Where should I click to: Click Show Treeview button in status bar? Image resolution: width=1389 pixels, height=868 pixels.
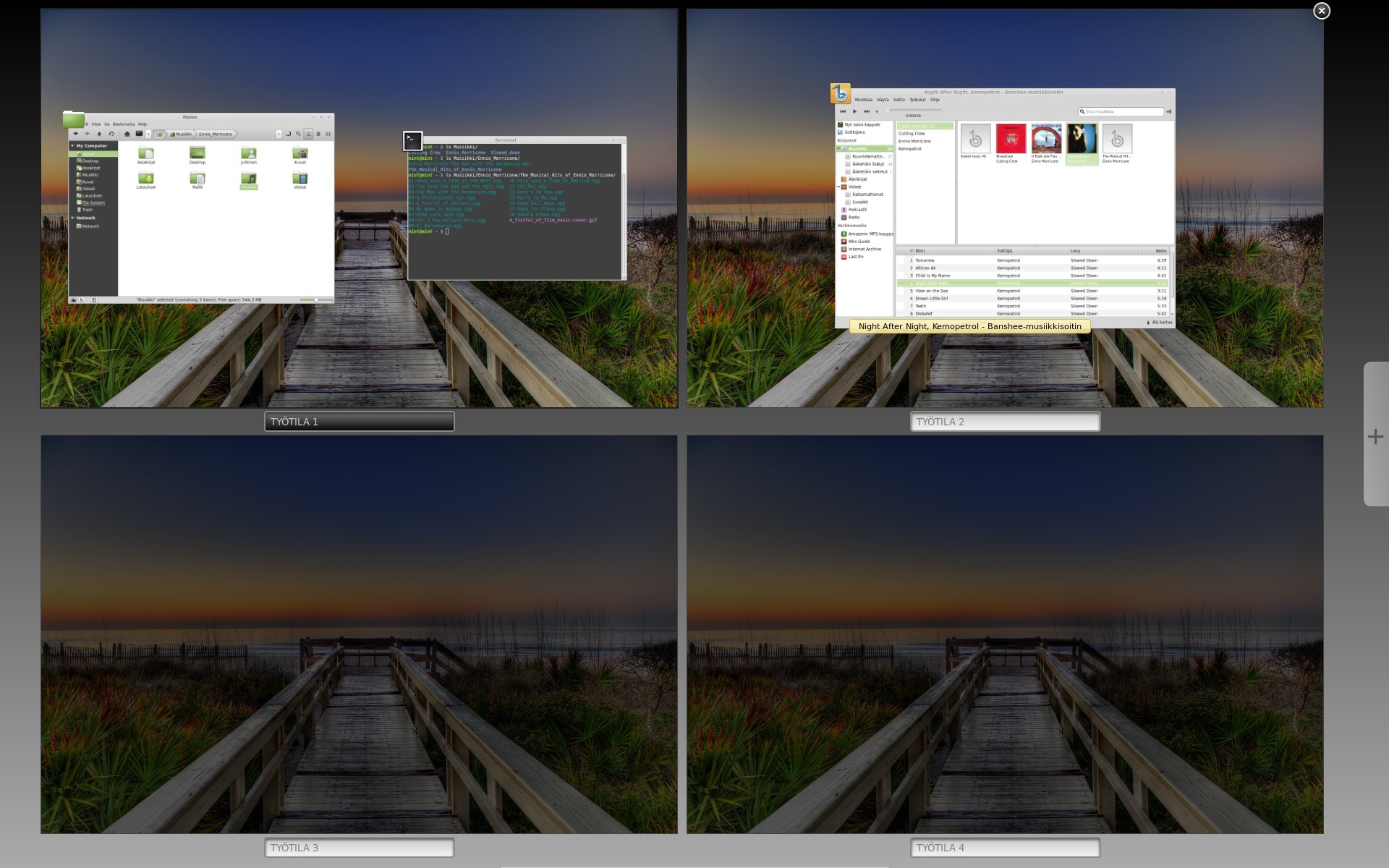[x=82, y=299]
